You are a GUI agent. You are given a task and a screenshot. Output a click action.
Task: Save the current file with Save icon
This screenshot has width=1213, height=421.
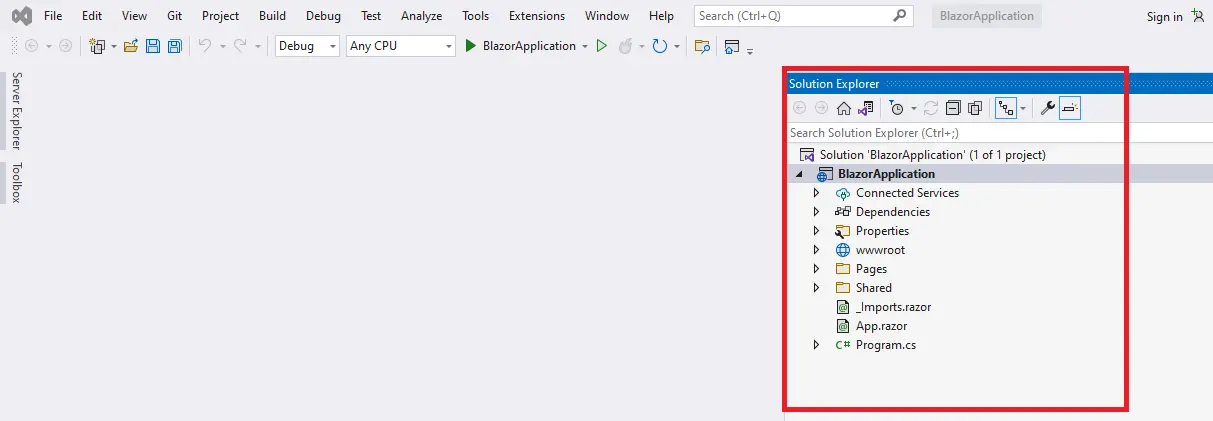click(x=153, y=46)
